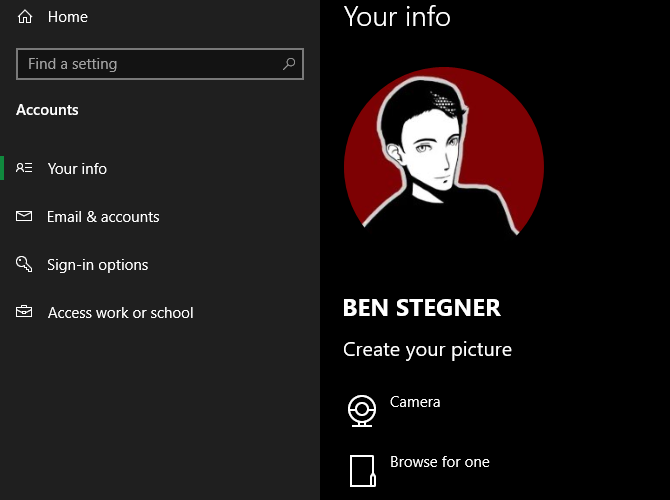Click the briefcase icon for work or school

(x=25, y=313)
